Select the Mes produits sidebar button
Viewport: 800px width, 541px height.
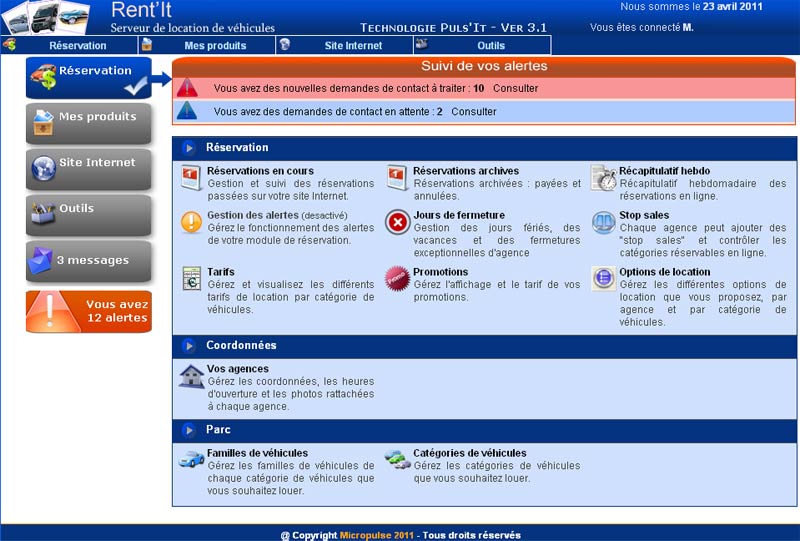(x=89, y=124)
